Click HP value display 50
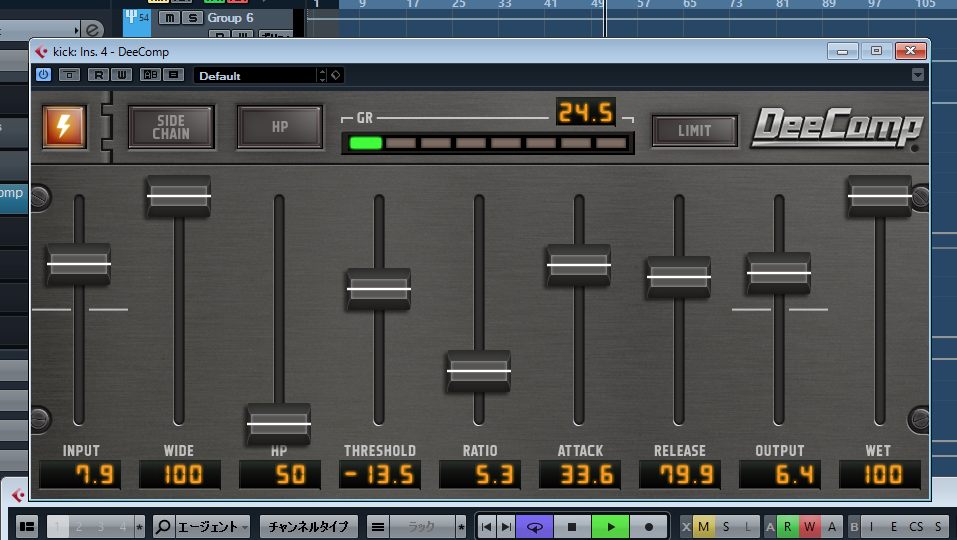Screen dimensions: 957x540 pos(280,475)
